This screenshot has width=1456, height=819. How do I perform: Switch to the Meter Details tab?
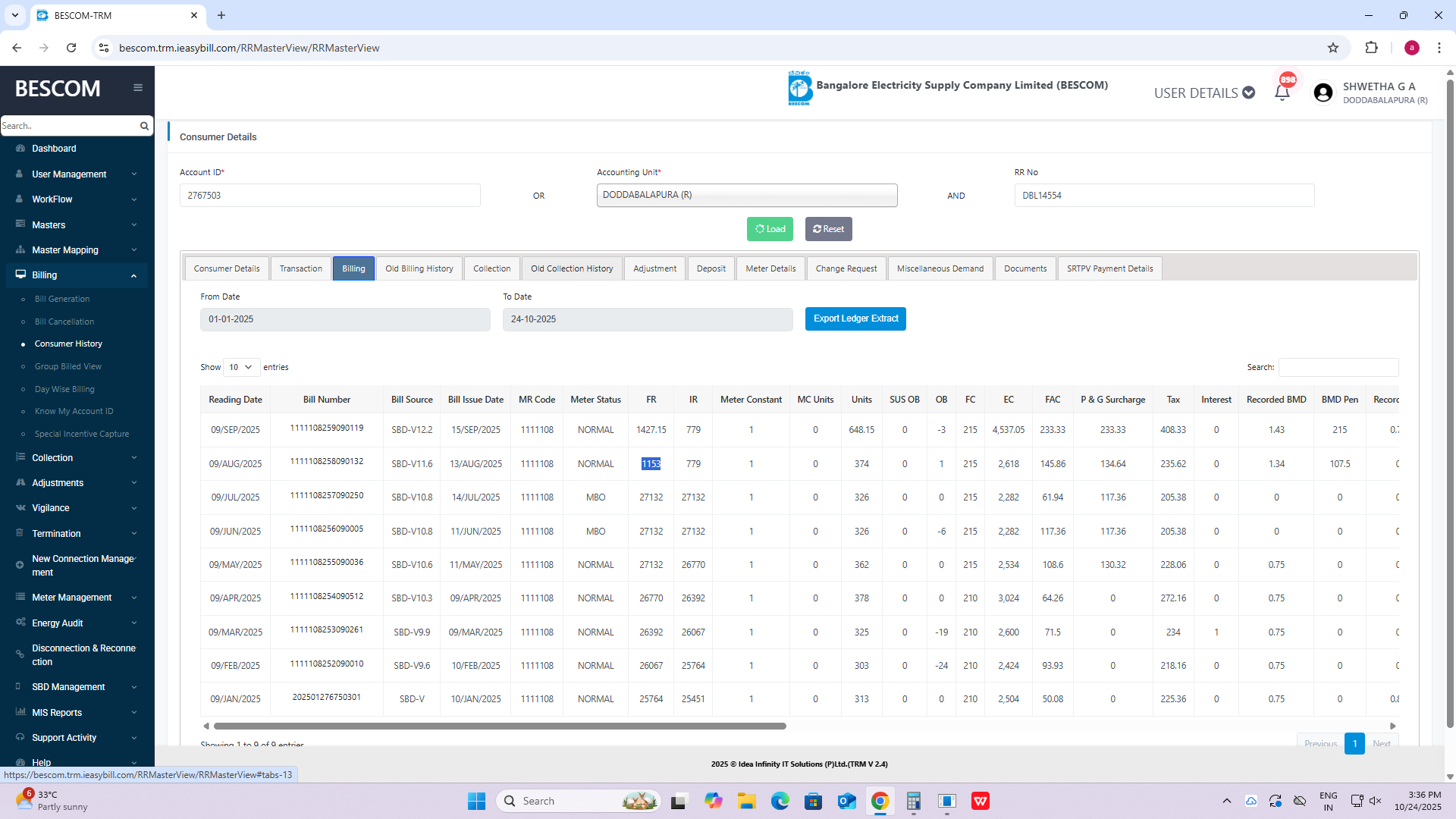[x=770, y=268]
